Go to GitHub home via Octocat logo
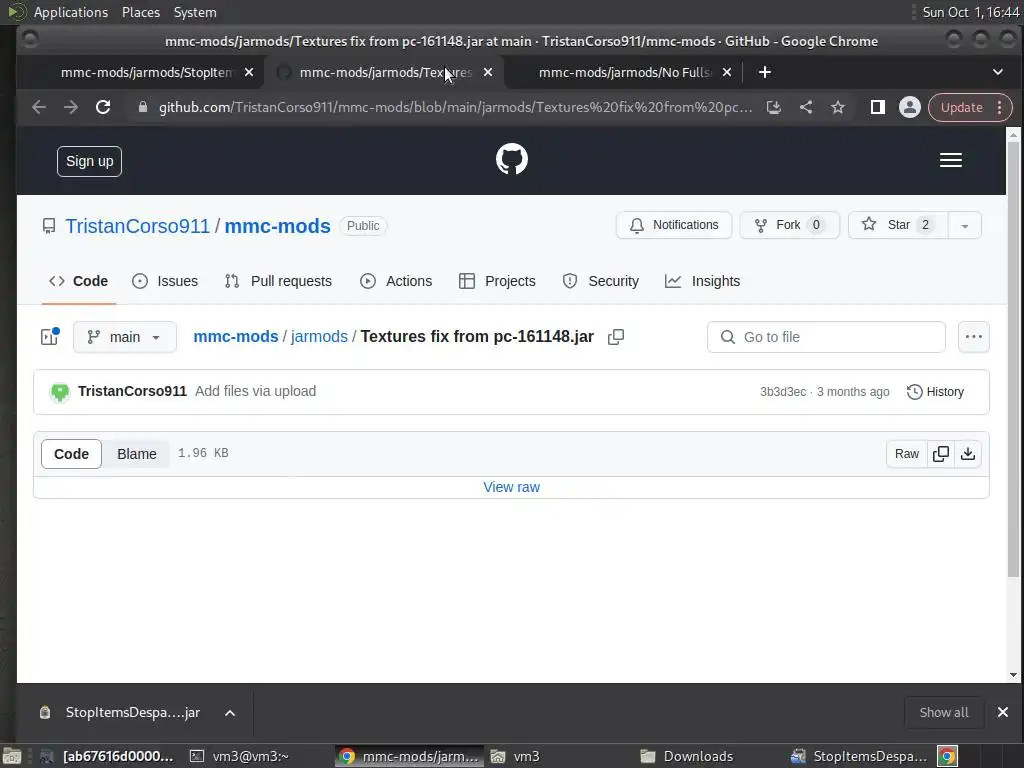 [x=511, y=159]
